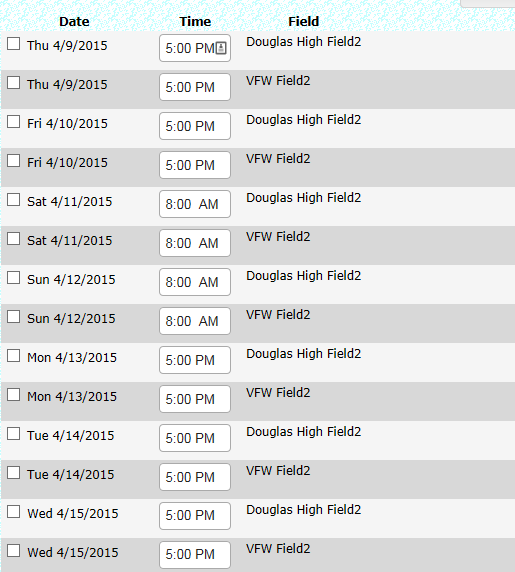Click the Date column header

coord(74,22)
